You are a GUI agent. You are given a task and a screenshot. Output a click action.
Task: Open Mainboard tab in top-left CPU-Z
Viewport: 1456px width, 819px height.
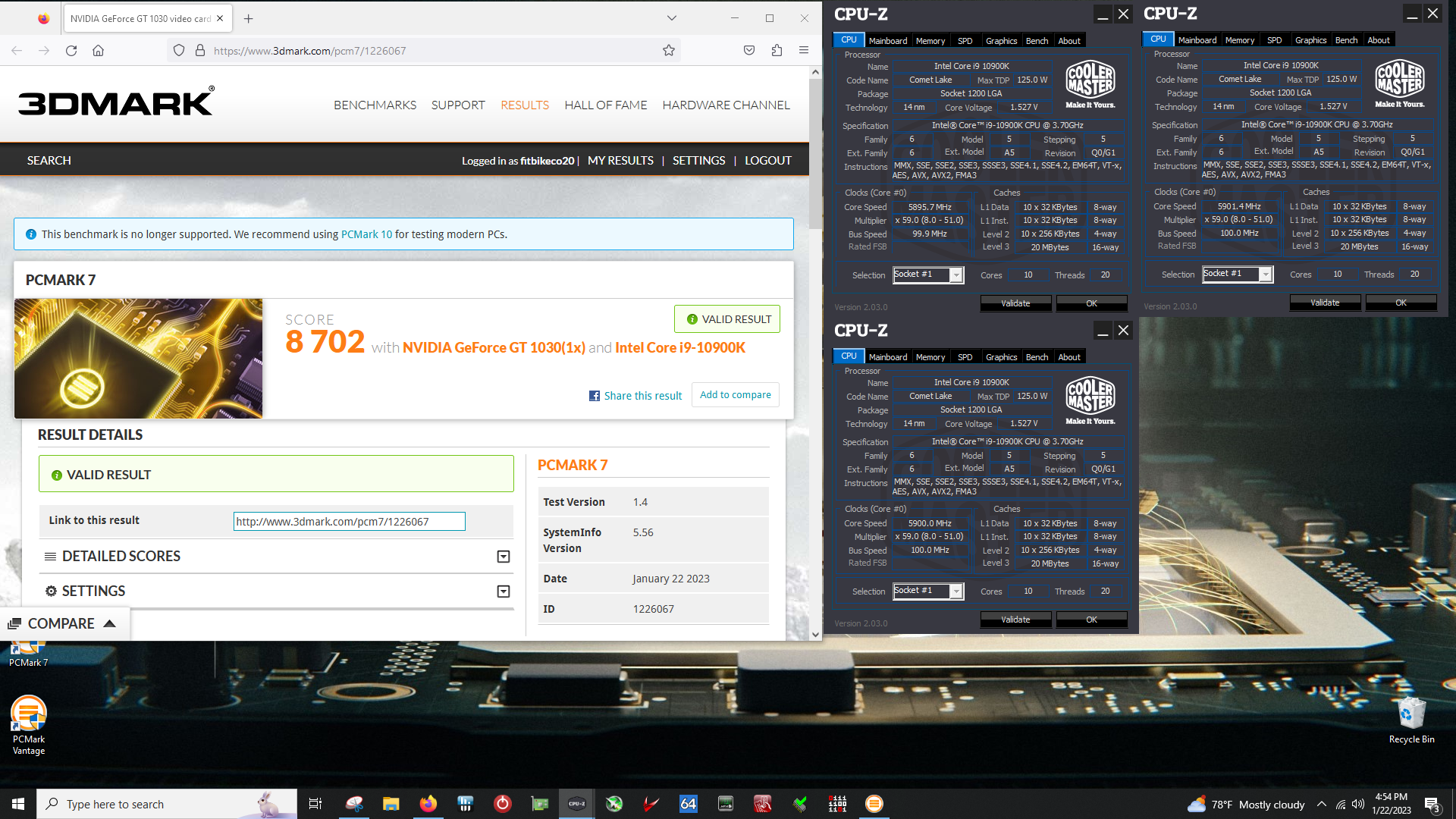coord(887,41)
